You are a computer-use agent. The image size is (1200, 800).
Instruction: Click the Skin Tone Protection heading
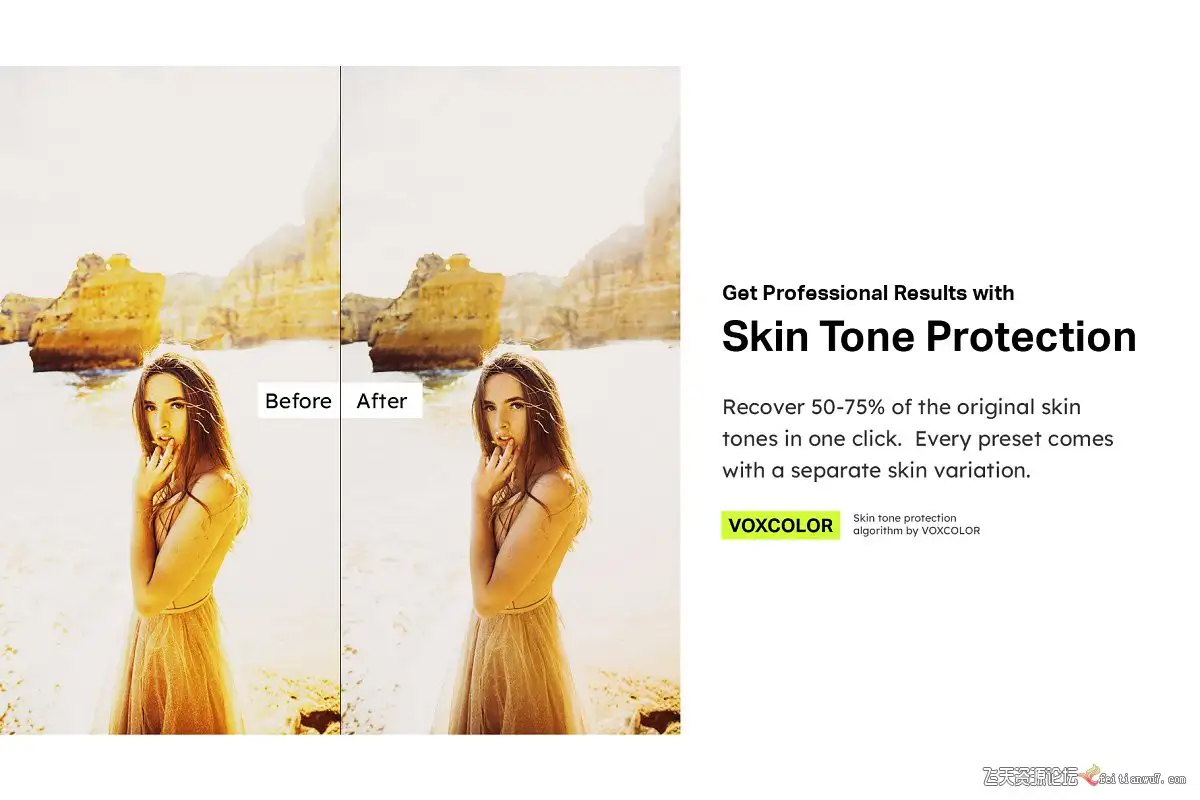click(x=929, y=337)
